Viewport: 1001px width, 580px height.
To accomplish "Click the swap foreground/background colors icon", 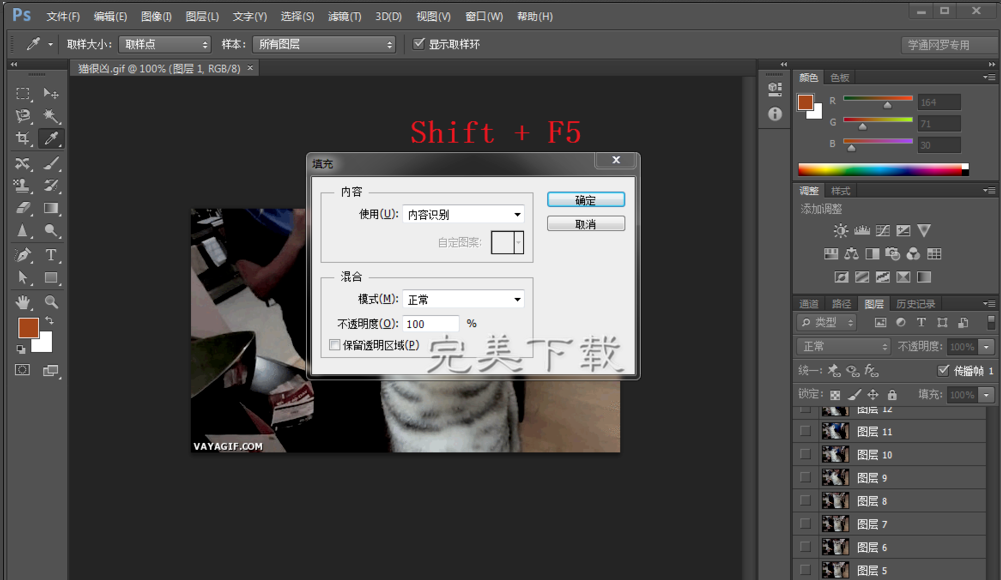I will [x=49, y=320].
